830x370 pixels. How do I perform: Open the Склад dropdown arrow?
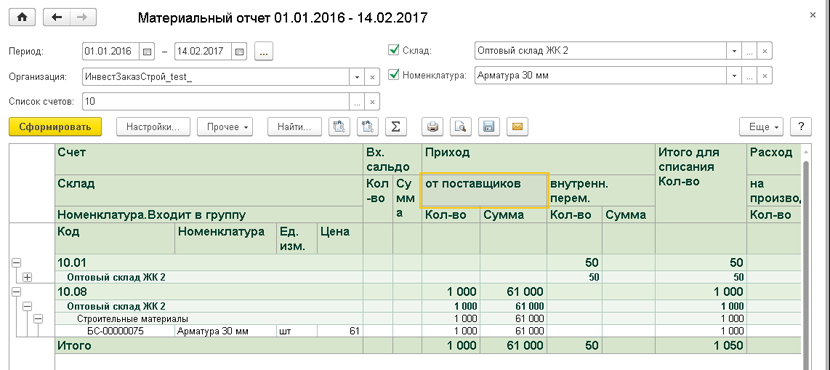click(x=735, y=51)
